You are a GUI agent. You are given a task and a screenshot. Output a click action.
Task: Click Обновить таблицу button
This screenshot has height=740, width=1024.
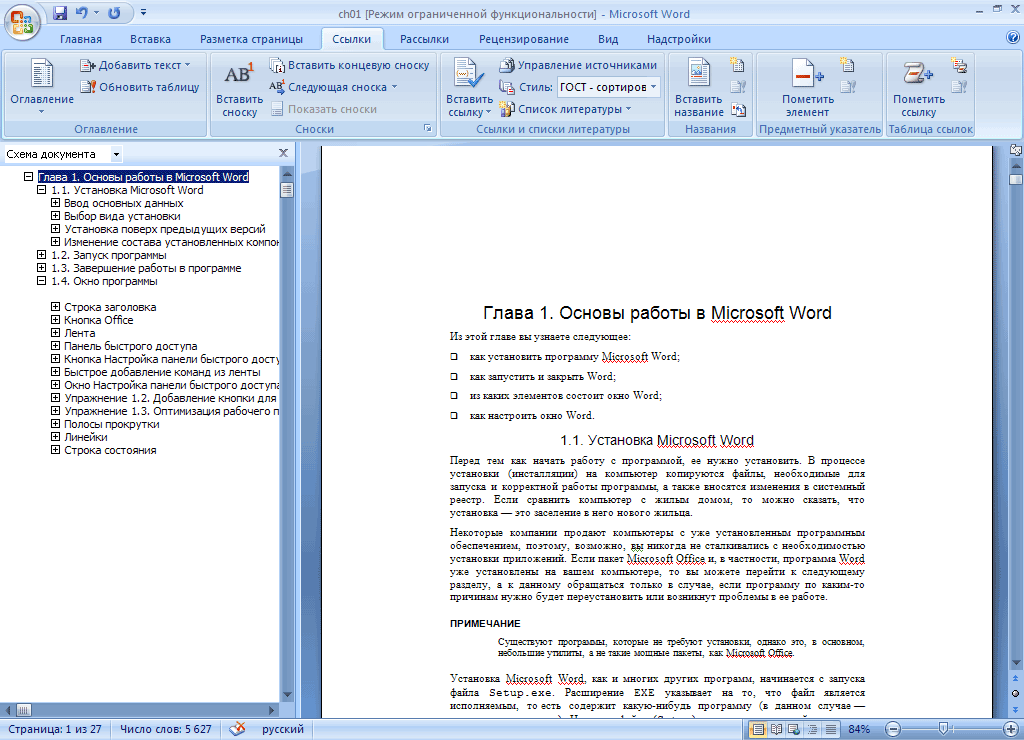140,87
